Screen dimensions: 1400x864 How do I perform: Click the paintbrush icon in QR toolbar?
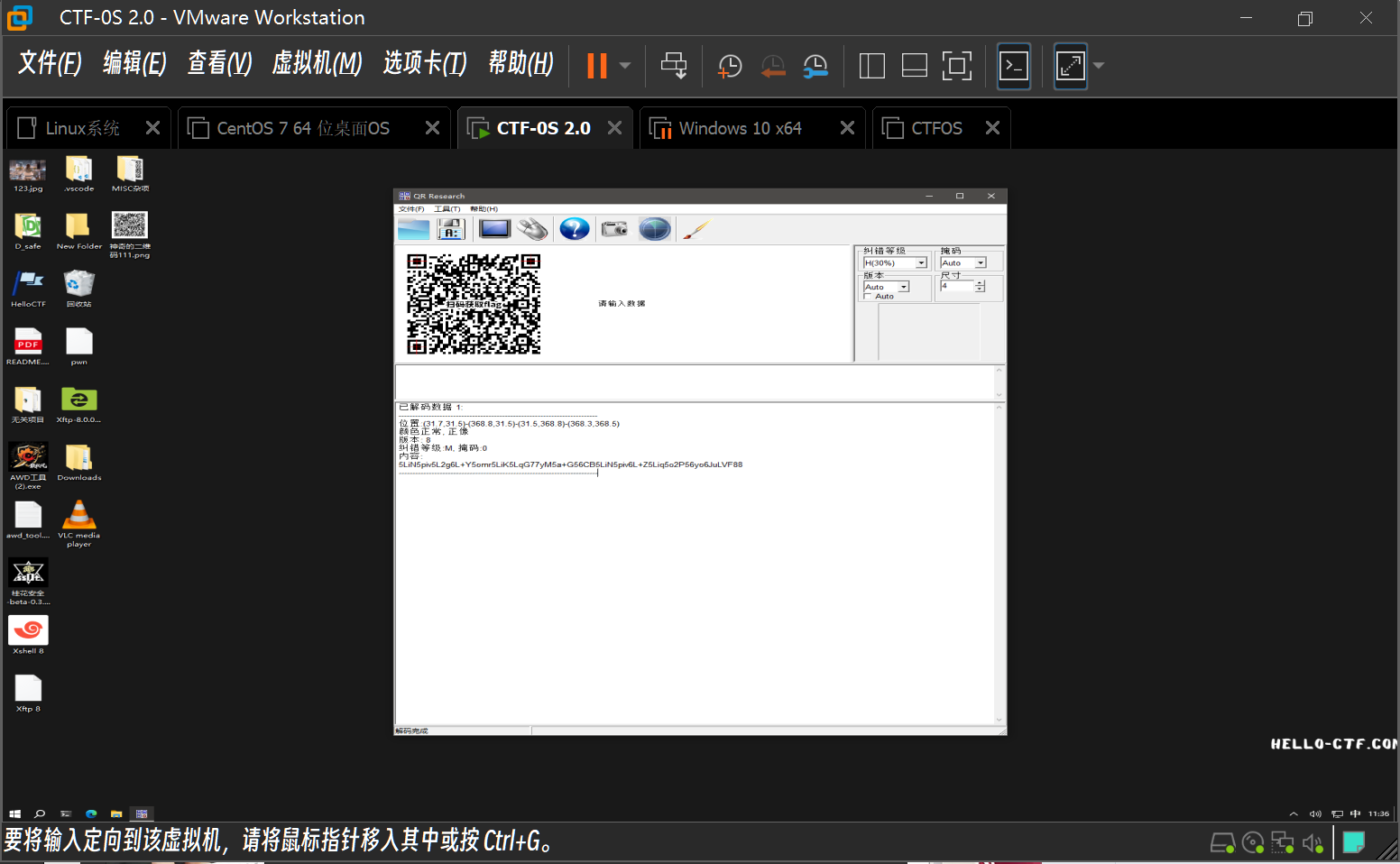pyautogui.click(x=695, y=229)
